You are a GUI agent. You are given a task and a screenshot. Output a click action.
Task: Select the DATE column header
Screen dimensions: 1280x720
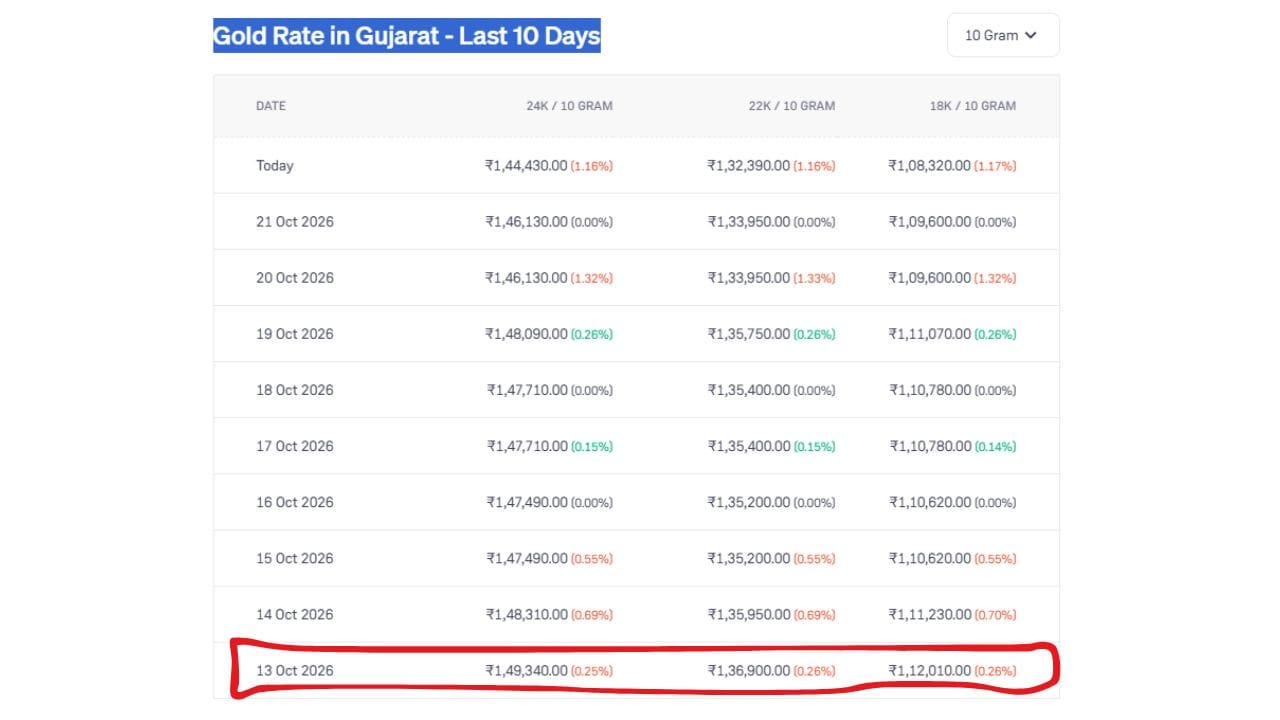pos(271,106)
